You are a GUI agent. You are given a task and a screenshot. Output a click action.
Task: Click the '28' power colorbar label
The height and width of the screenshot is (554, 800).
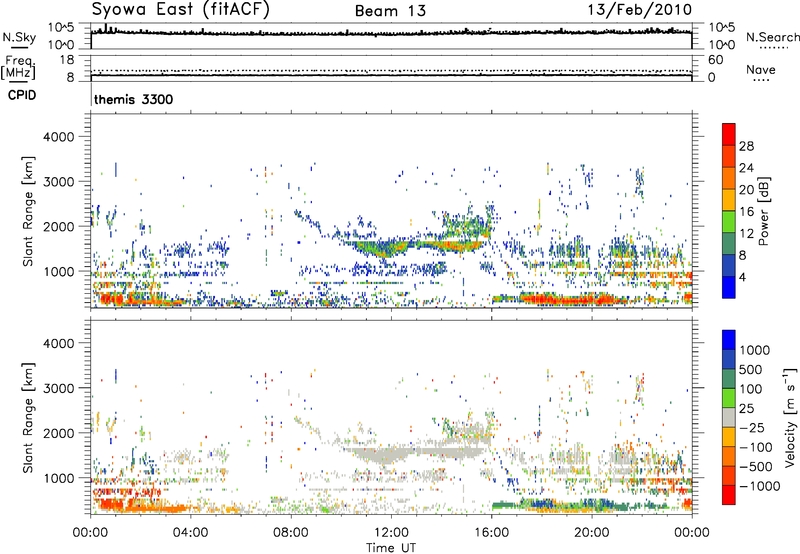[x=746, y=146]
